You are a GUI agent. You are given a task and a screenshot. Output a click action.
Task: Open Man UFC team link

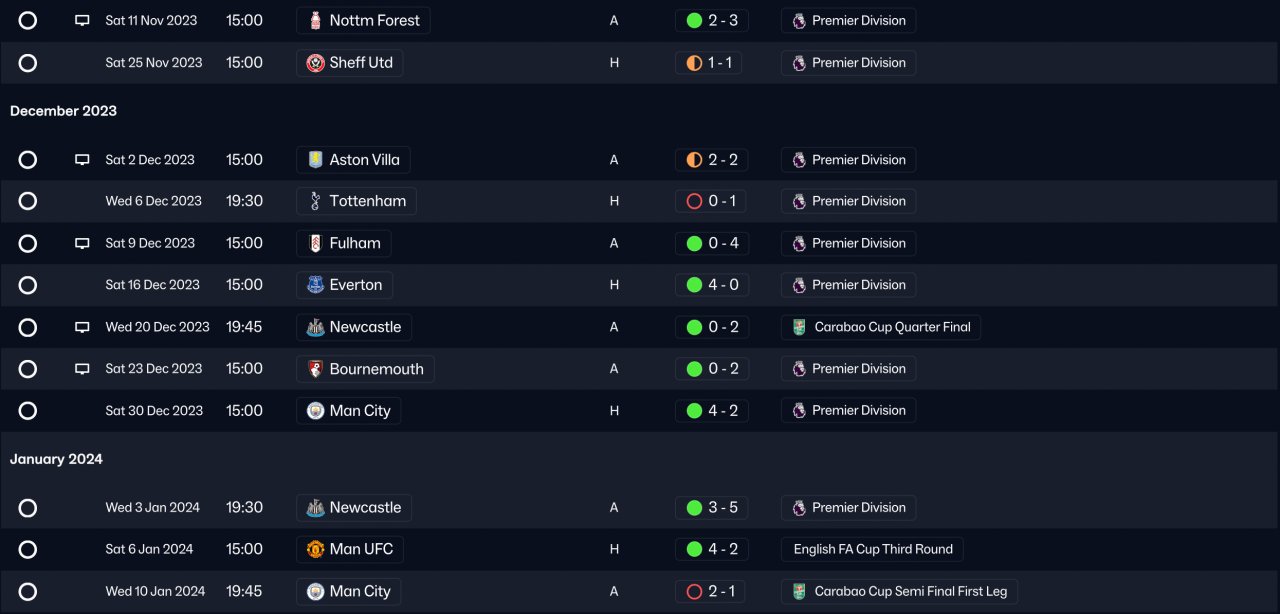coord(360,549)
